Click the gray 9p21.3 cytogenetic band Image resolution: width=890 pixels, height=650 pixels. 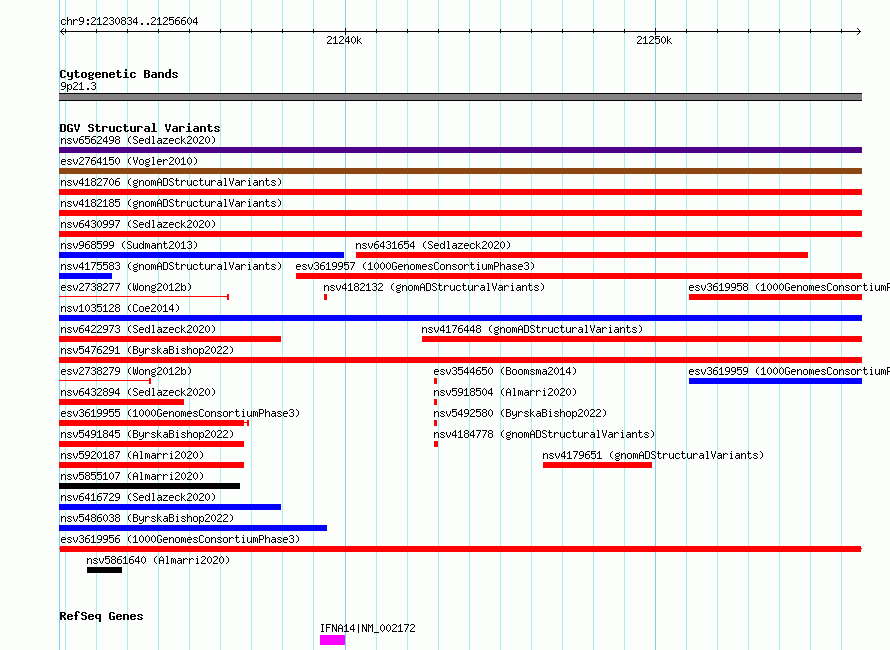pos(460,97)
